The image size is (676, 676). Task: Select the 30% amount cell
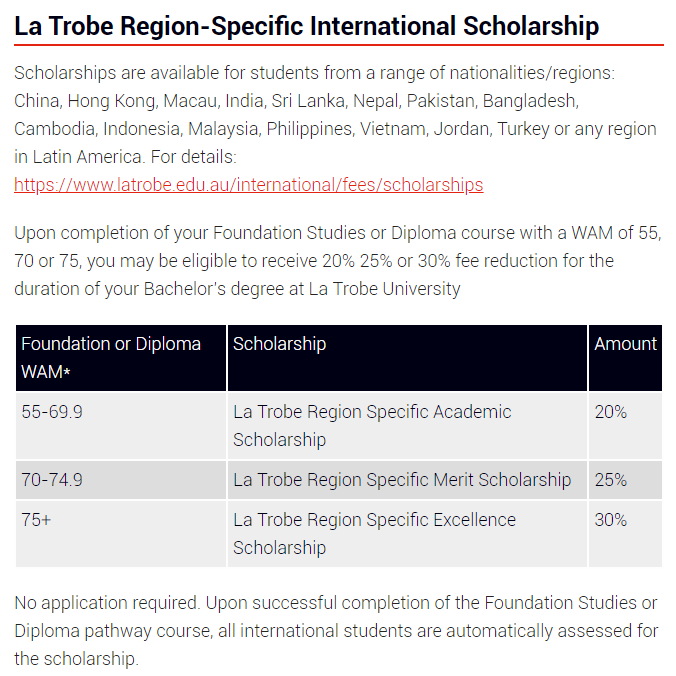625,534
